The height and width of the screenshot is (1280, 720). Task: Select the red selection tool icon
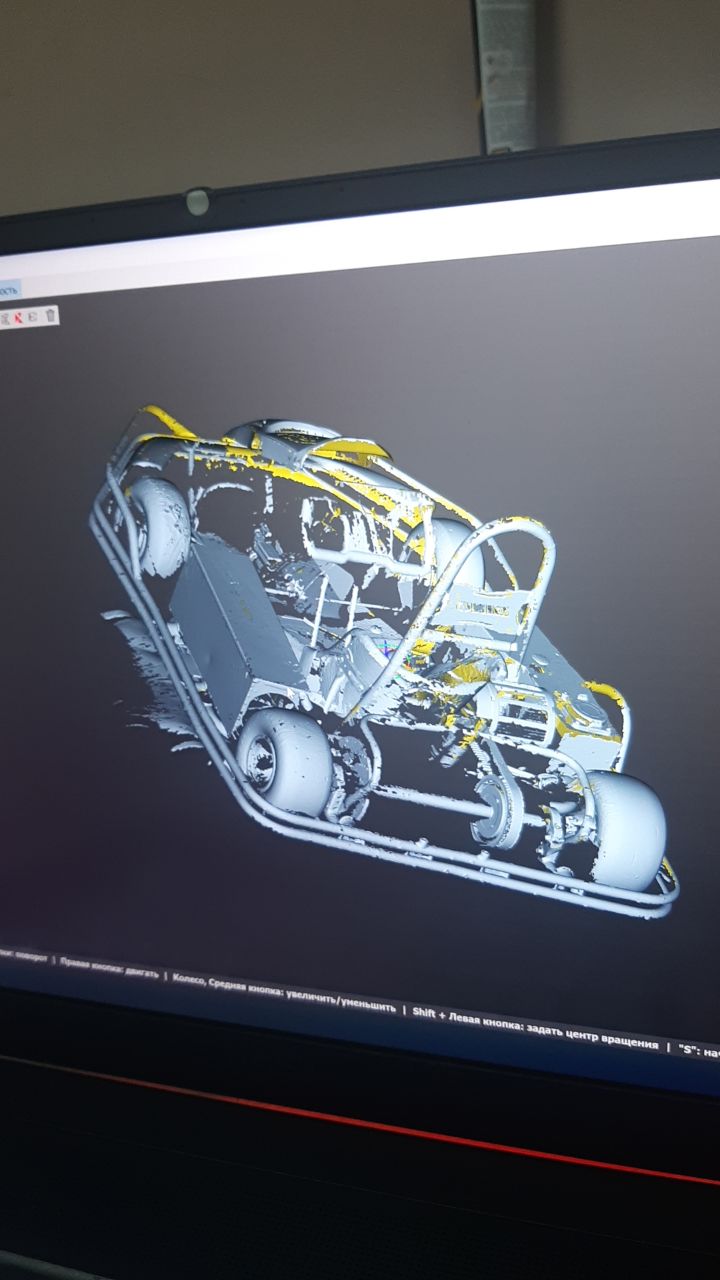point(19,317)
